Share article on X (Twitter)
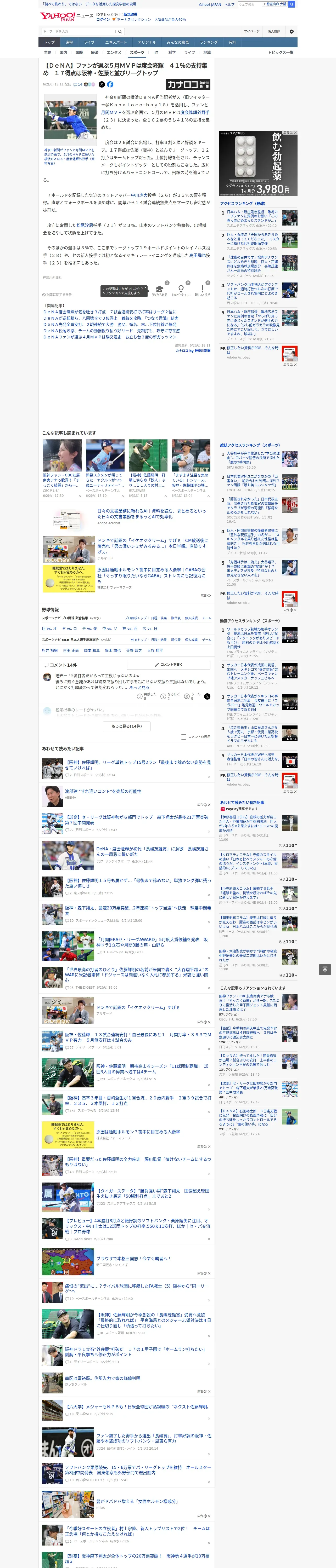336x1568 pixels. (102, 85)
